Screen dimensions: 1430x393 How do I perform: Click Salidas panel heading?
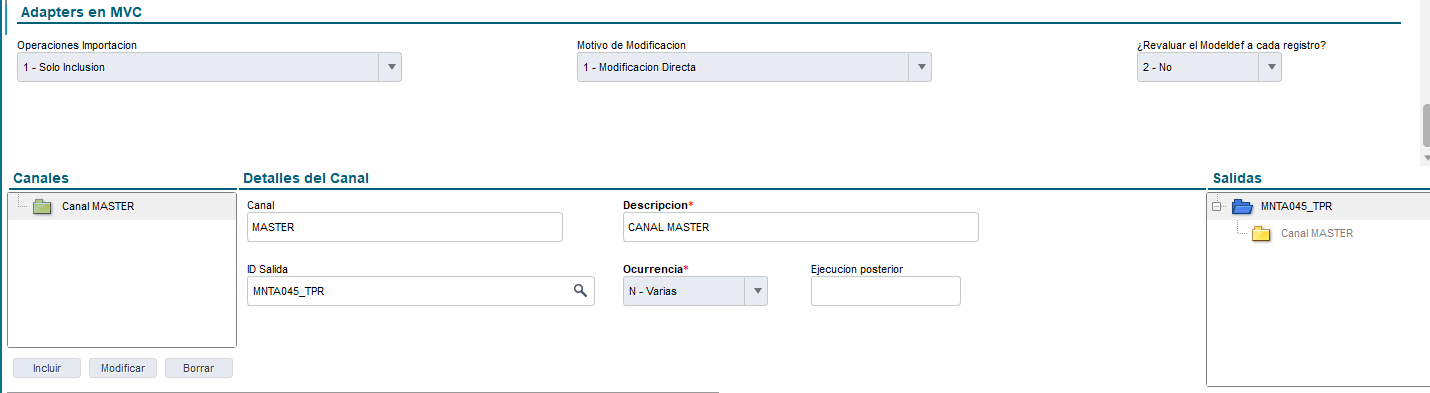1237,178
